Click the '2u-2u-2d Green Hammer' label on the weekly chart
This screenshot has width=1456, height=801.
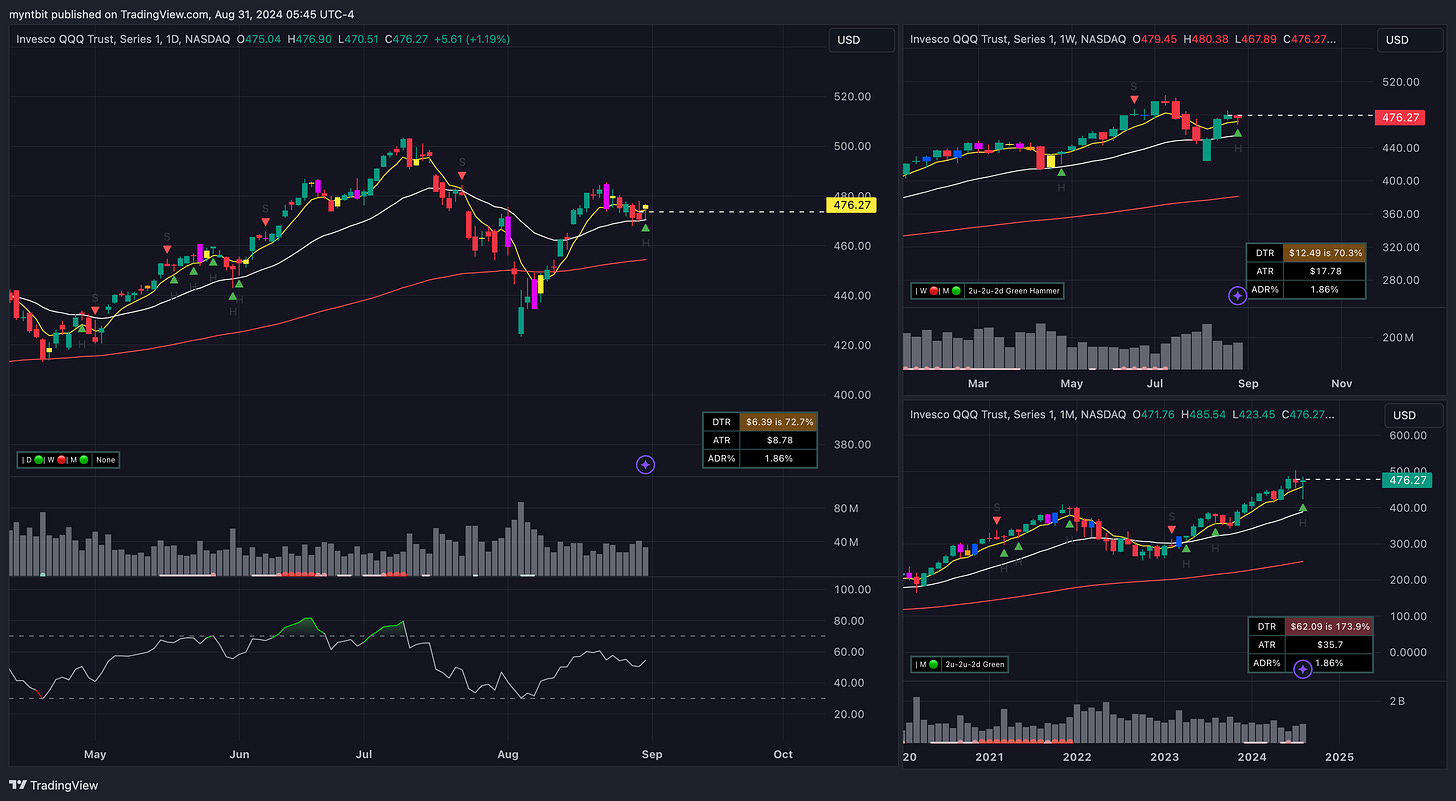[x=1012, y=291]
